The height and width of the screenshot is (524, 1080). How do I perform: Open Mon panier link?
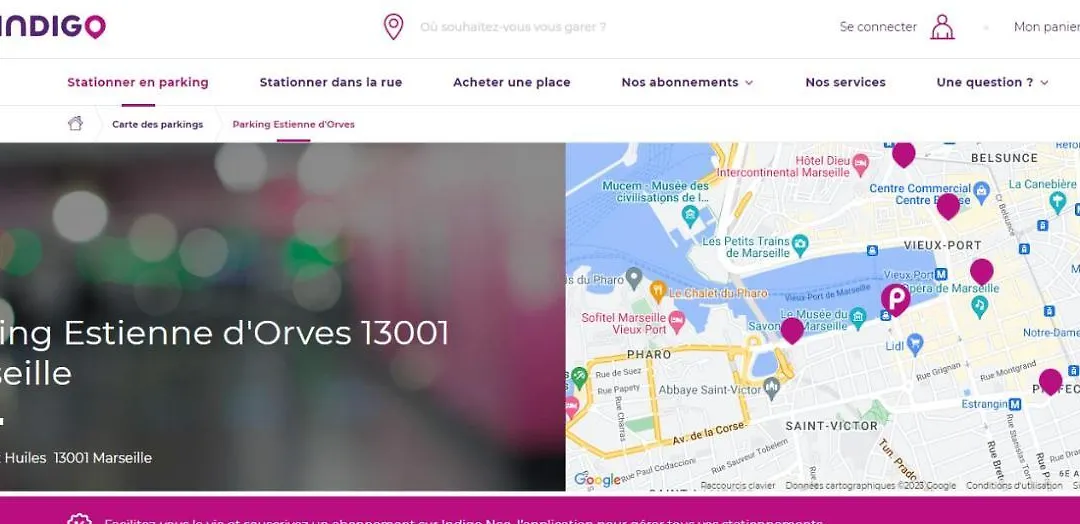1046,27
